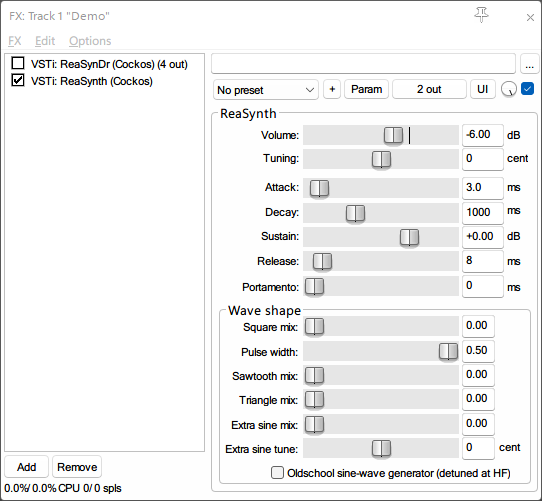Toggle the UI button
The width and height of the screenshot is (542, 501).
click(483, 89)
